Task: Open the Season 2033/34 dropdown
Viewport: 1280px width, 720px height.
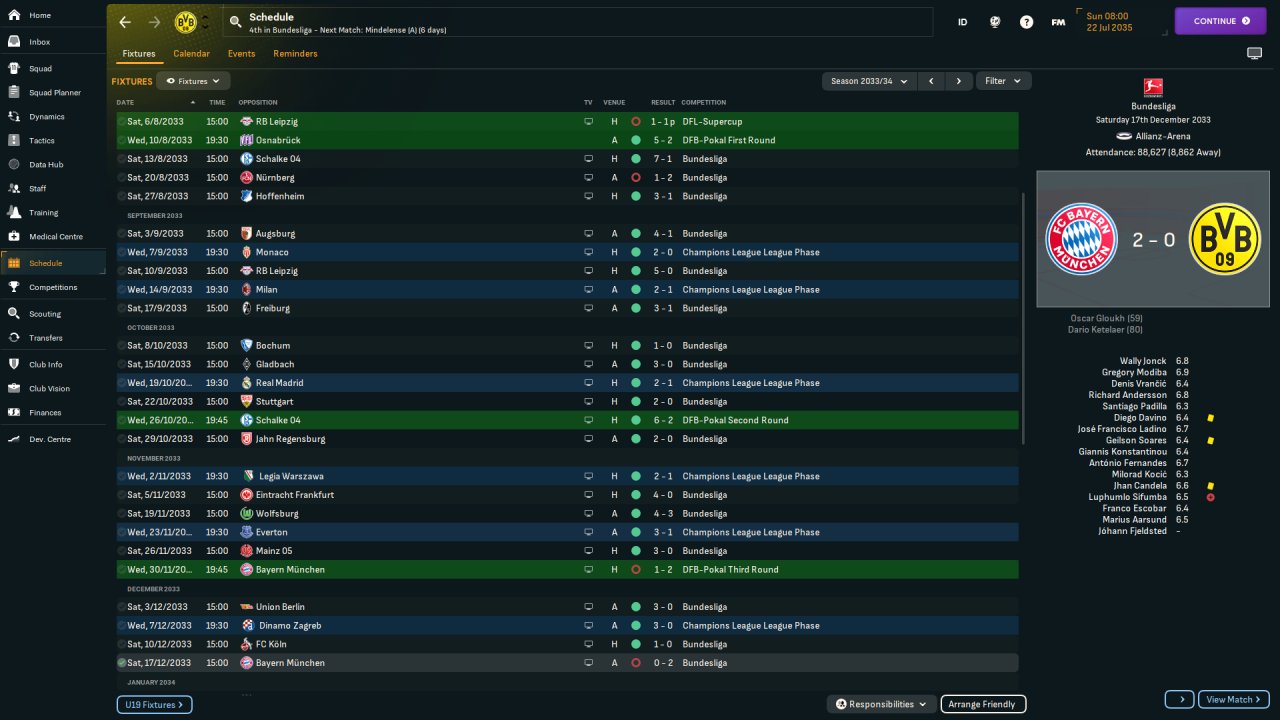Action: [x=869, y=81]
